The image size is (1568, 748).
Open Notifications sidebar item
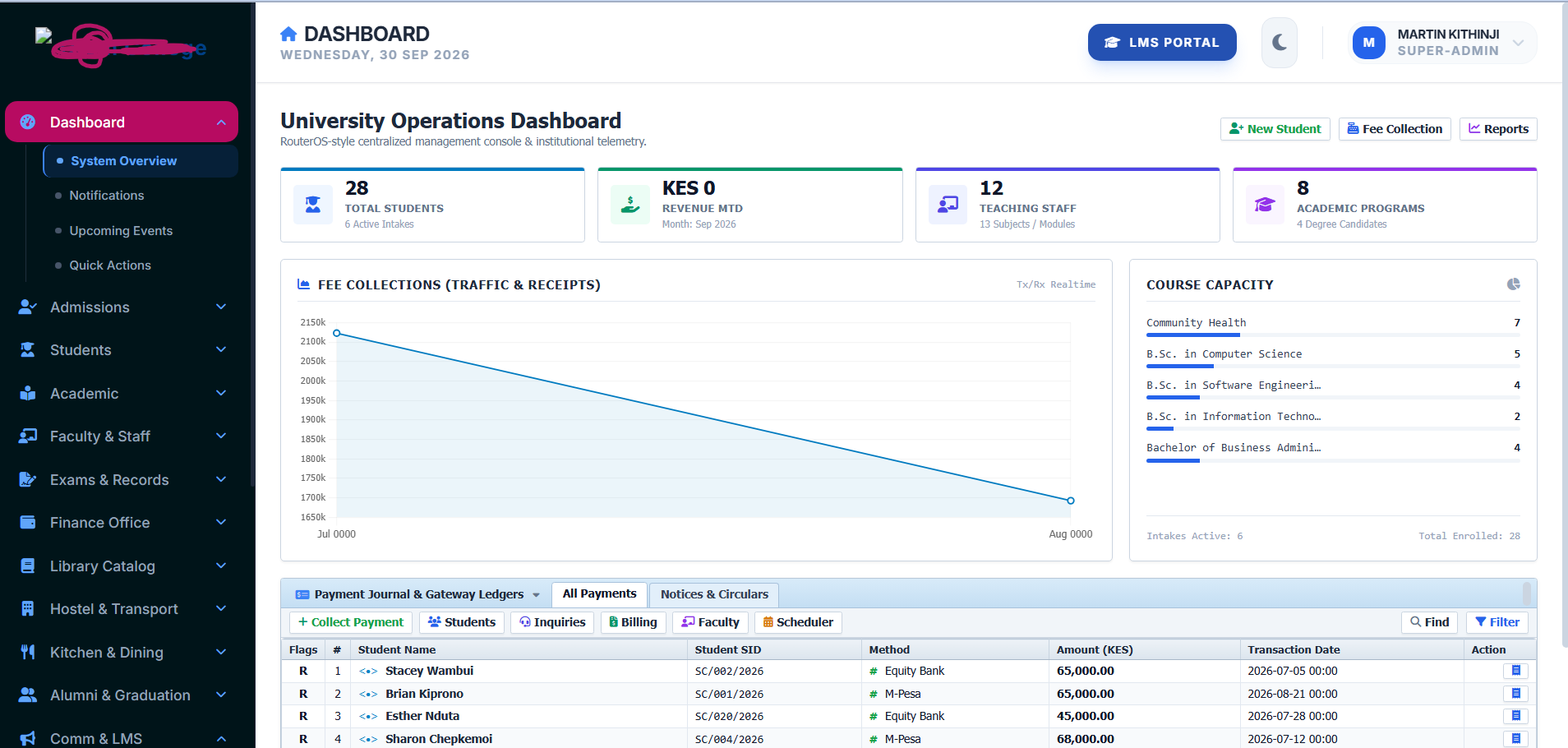pos(107,196)
